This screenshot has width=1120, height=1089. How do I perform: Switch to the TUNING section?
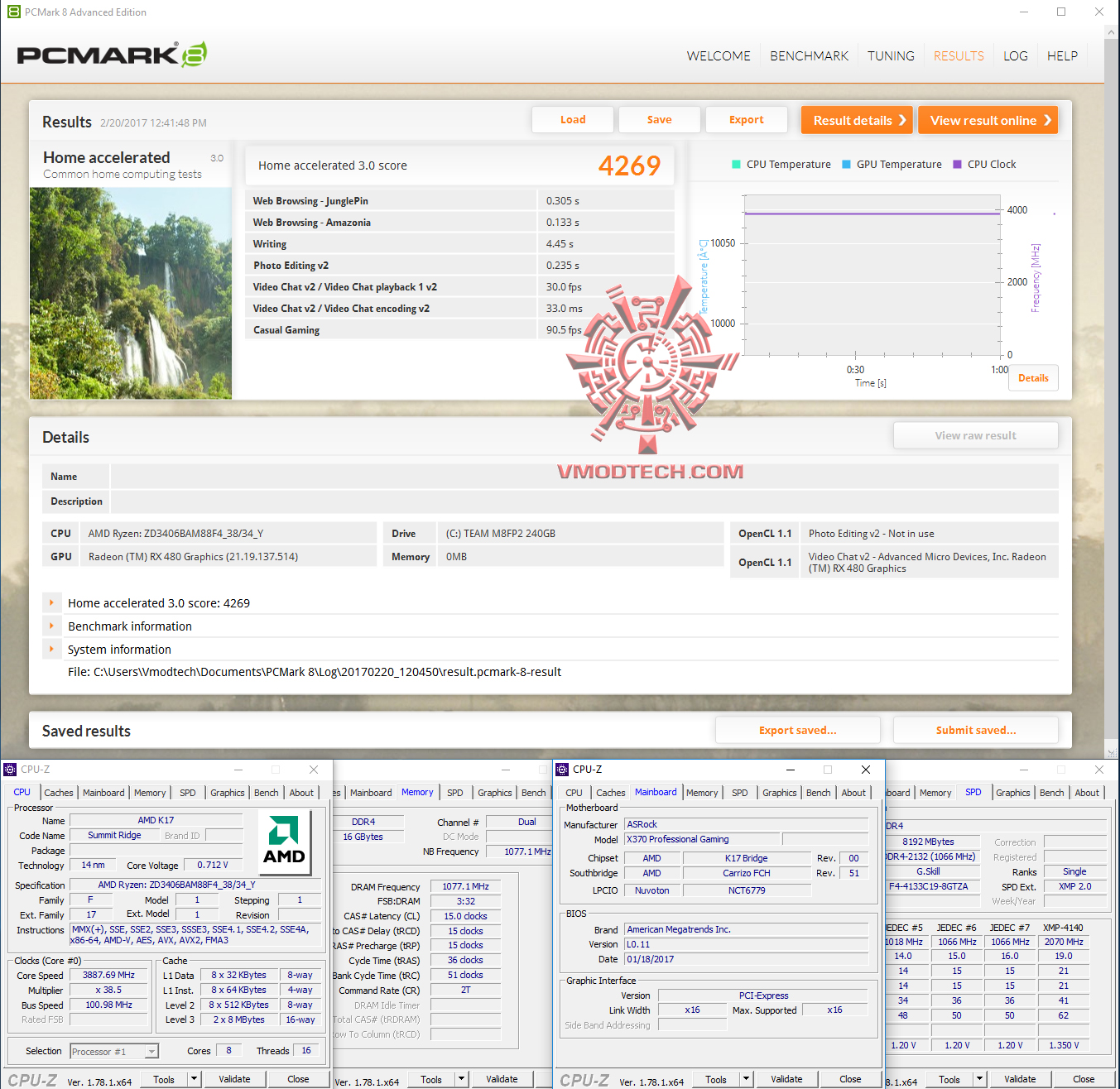point(891,56)
